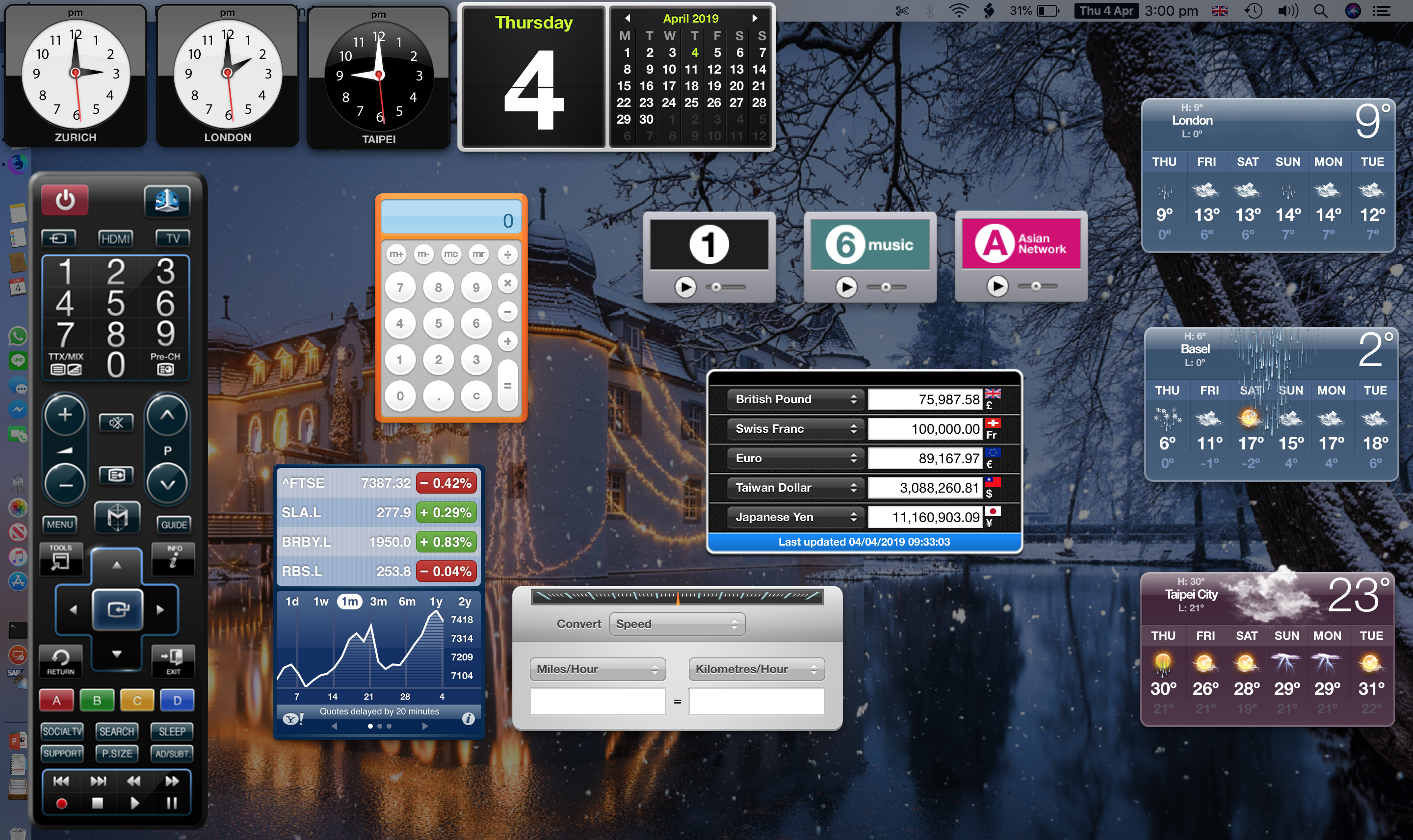
Task: Play BBC Radio 1 station
Action: pyautogui.click(x=685, y=288)
